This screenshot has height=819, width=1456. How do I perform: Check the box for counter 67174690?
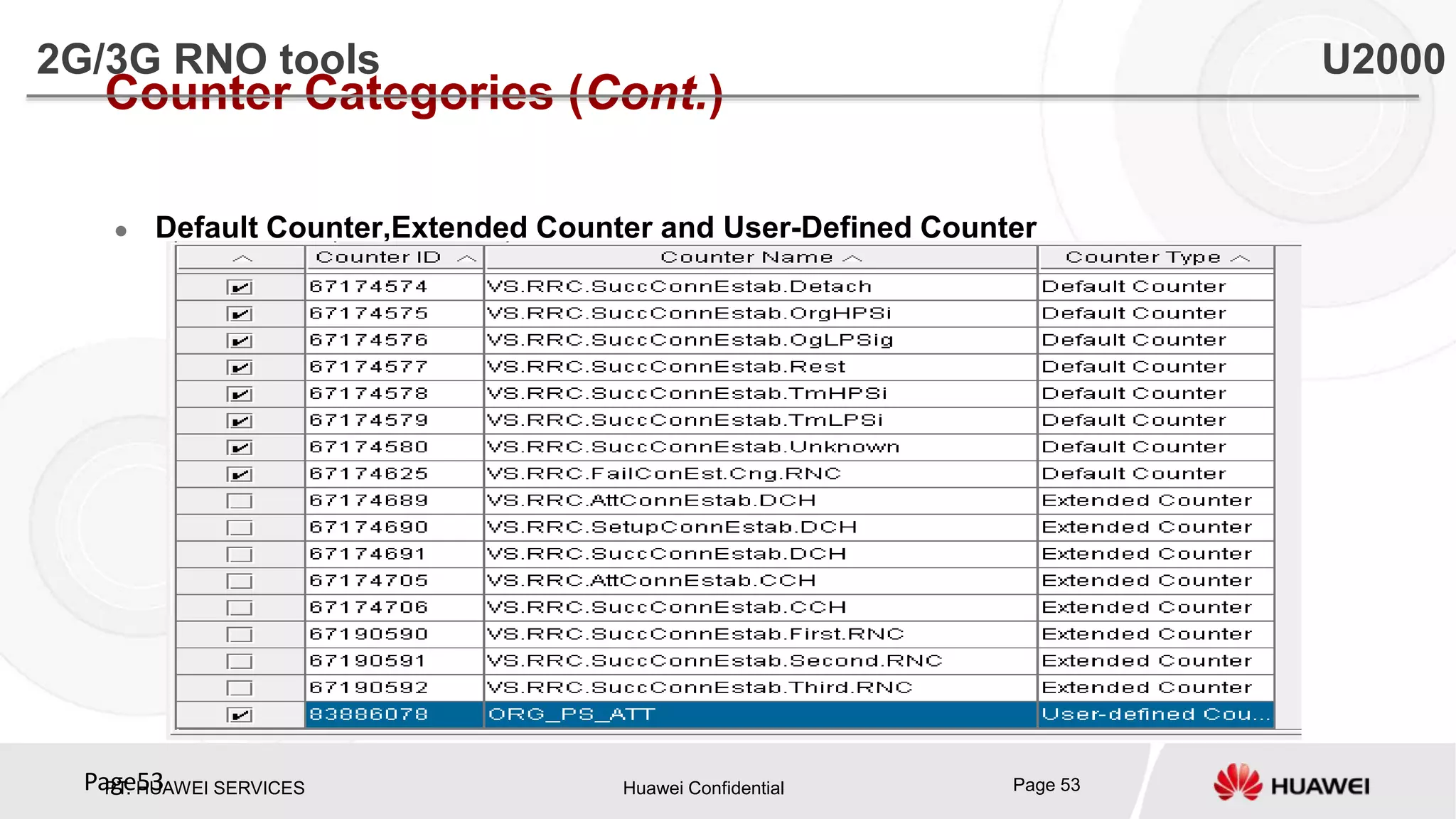click(x=240, y=528)
